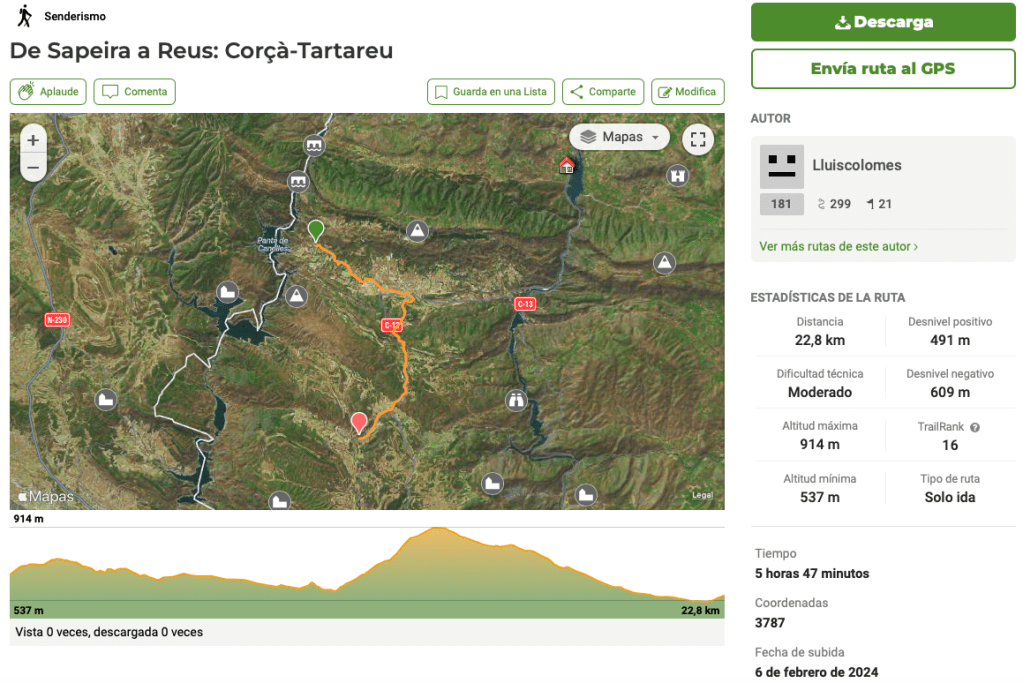Zoom in on the map with plus button
This screenshot has height=683, width=1023.
33,141
